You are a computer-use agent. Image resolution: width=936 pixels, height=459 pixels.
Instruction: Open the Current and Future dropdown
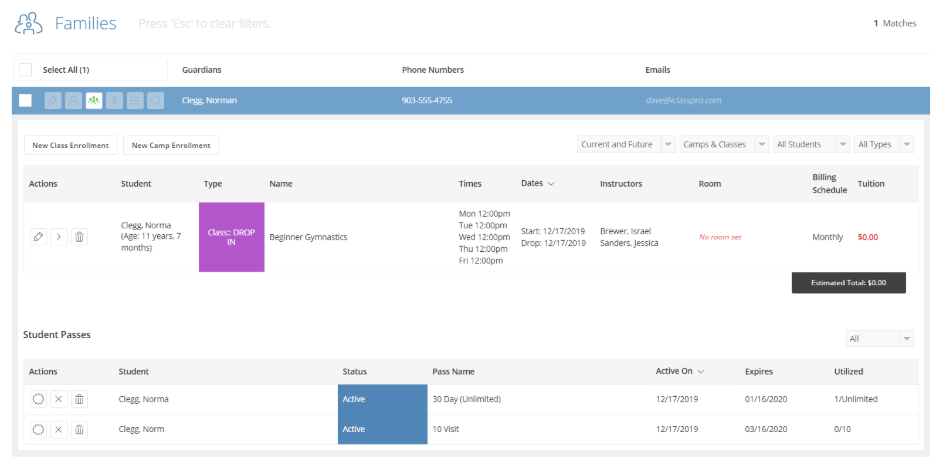[626, 144]
